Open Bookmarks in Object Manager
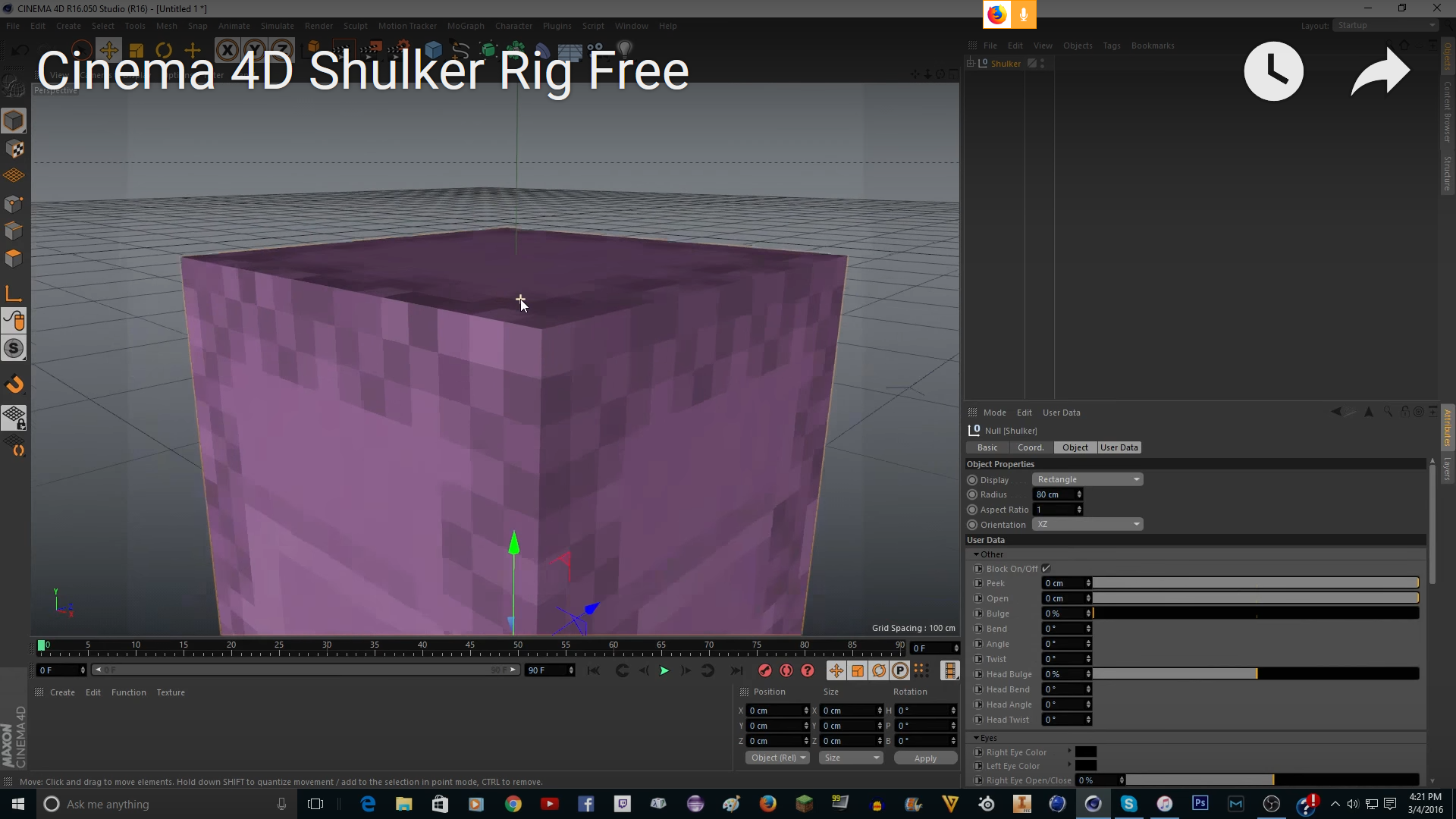Viewport: 1456px width, 819px height. (1153, 45)
